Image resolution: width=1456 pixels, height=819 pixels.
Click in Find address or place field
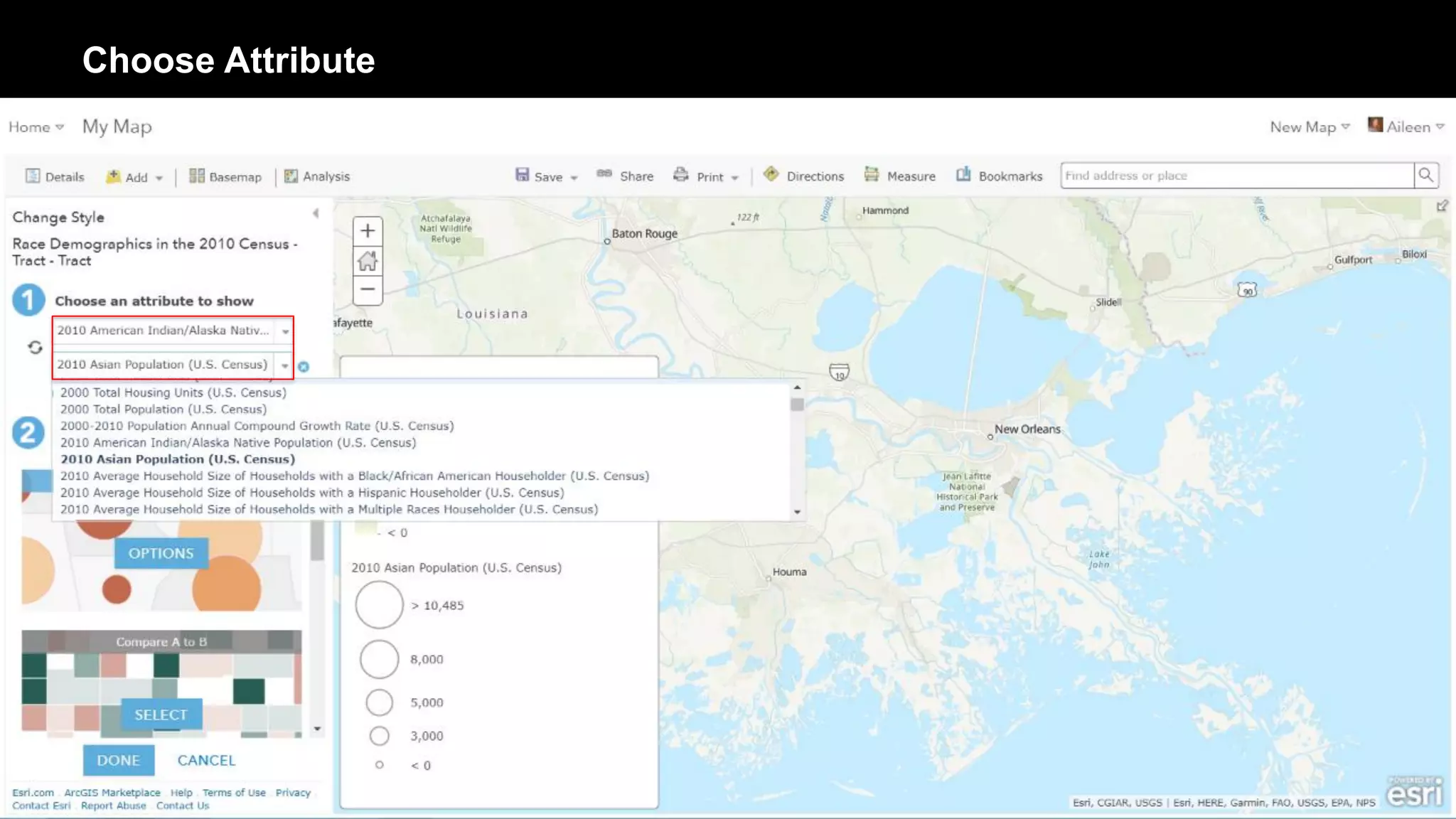click(x=1236, y=176)
